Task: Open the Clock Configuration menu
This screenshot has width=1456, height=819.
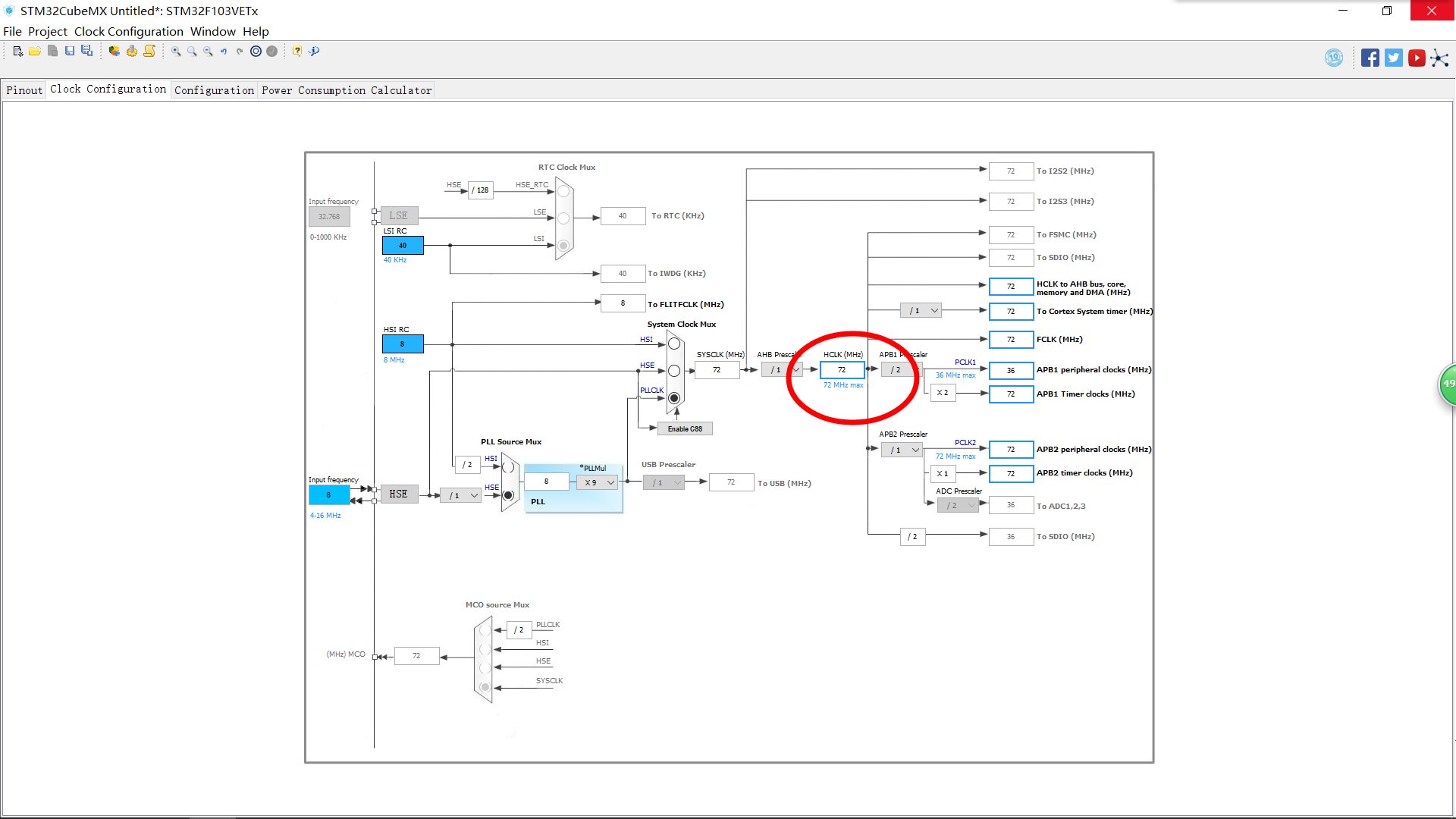Action: click(129, 32)
